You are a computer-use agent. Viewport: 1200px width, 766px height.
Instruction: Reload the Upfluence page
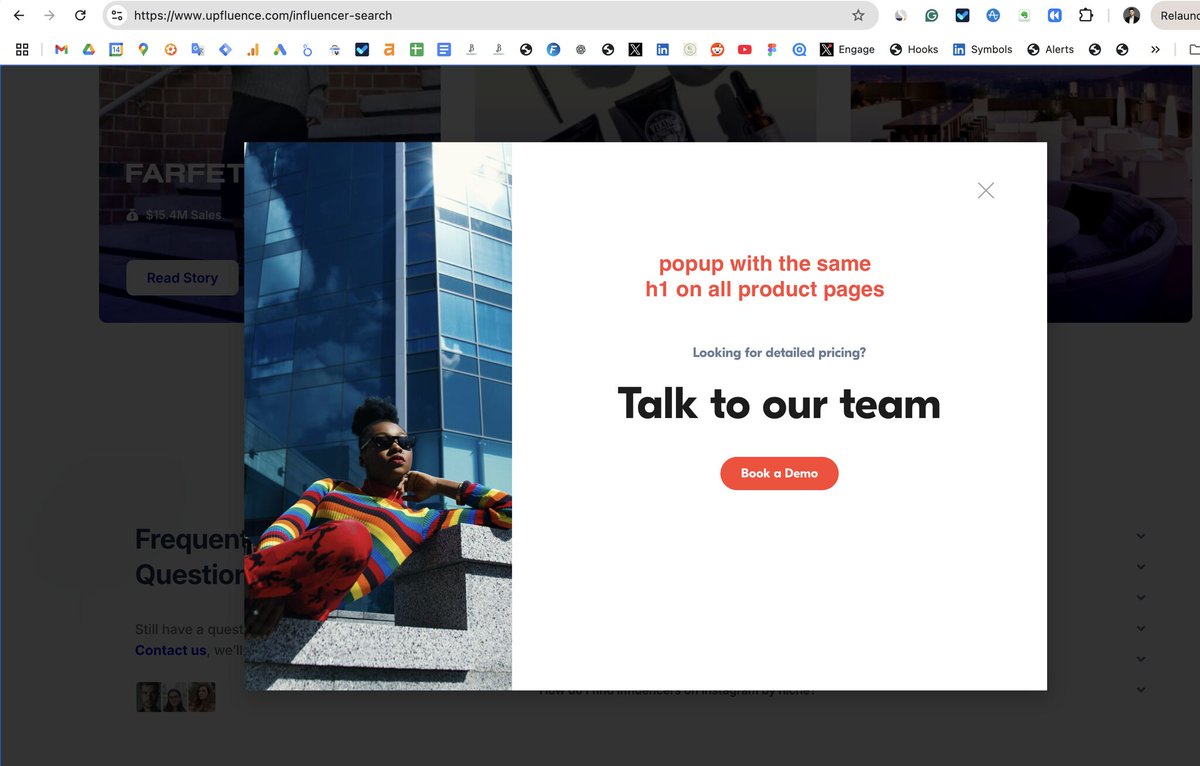coord(80,15)
